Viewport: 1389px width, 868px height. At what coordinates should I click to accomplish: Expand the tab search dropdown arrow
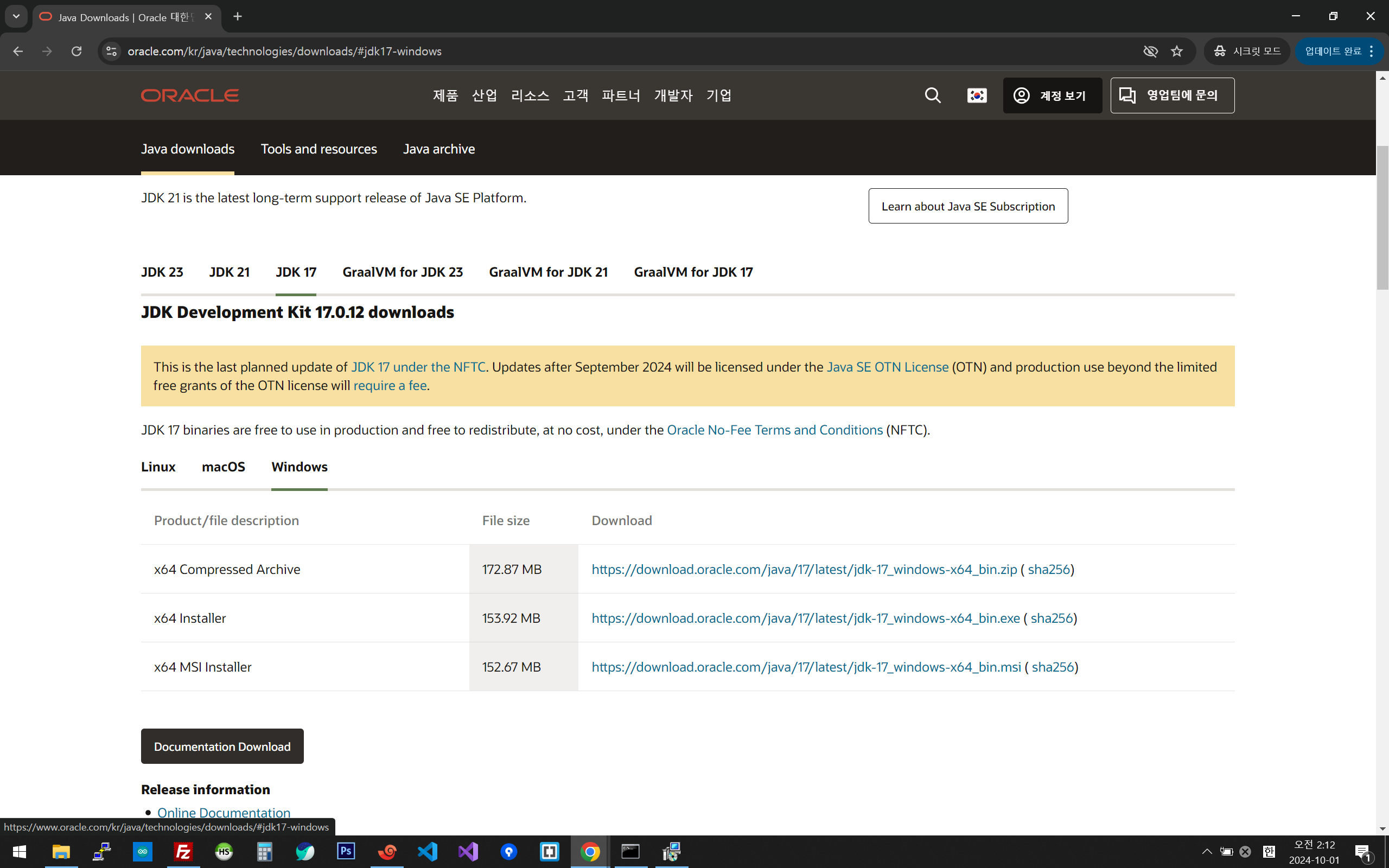point(16,17)
